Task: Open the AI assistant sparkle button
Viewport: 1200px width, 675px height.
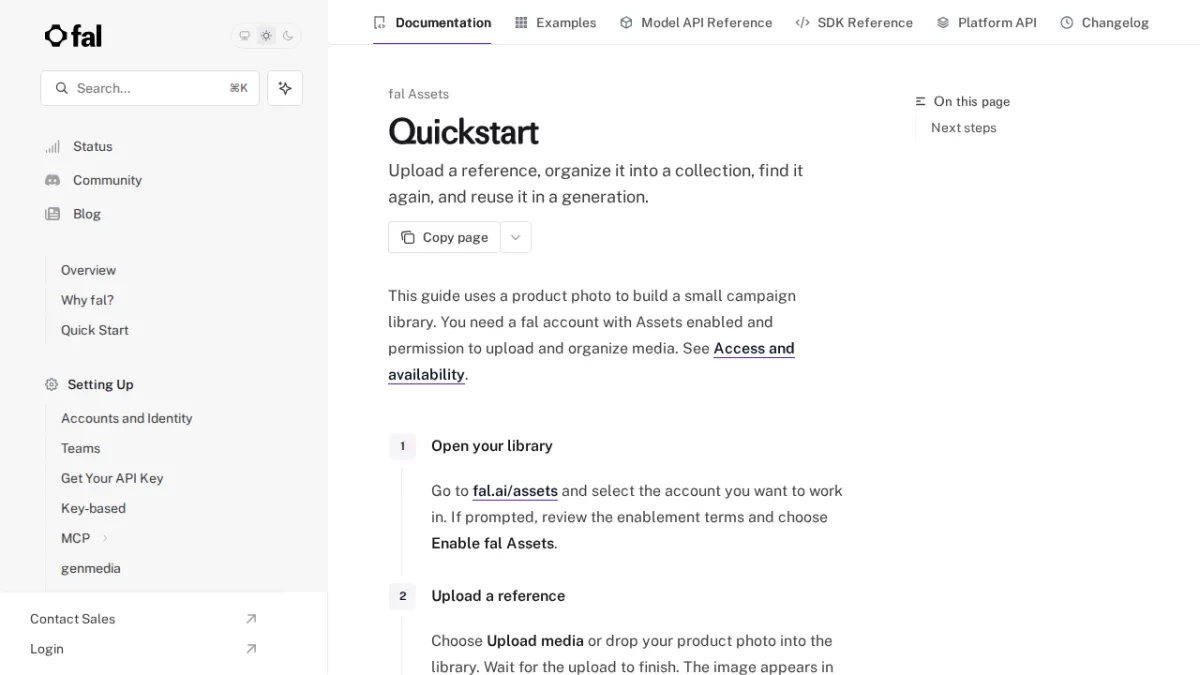Action: 285,88
